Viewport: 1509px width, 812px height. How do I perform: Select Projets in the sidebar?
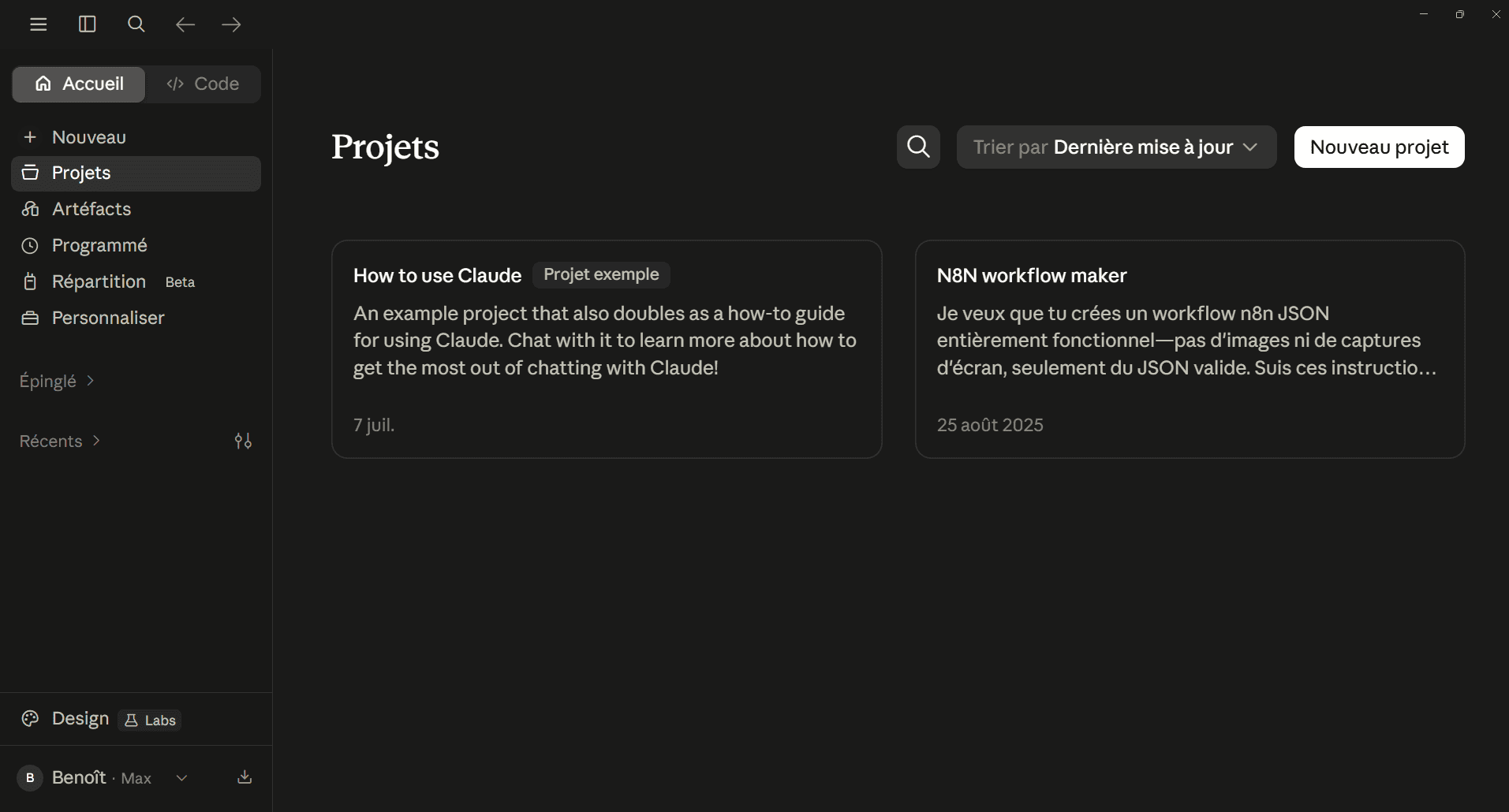coord(136,173)
